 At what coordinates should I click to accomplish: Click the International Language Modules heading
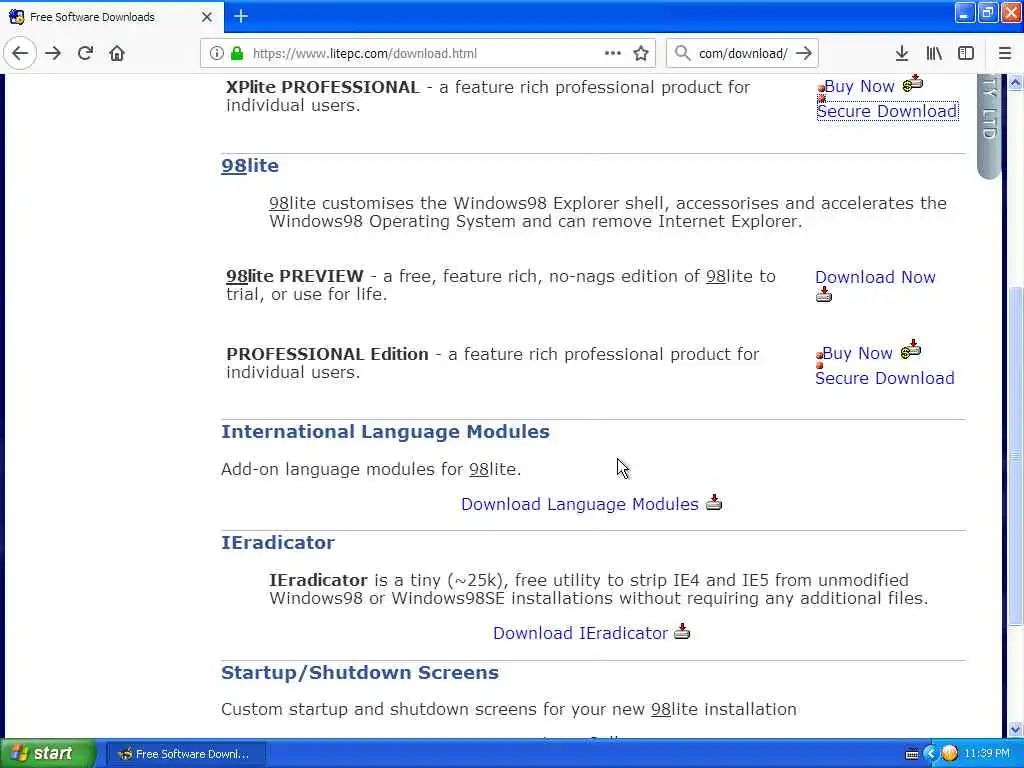pyautogui.click(x=385, y=432)
